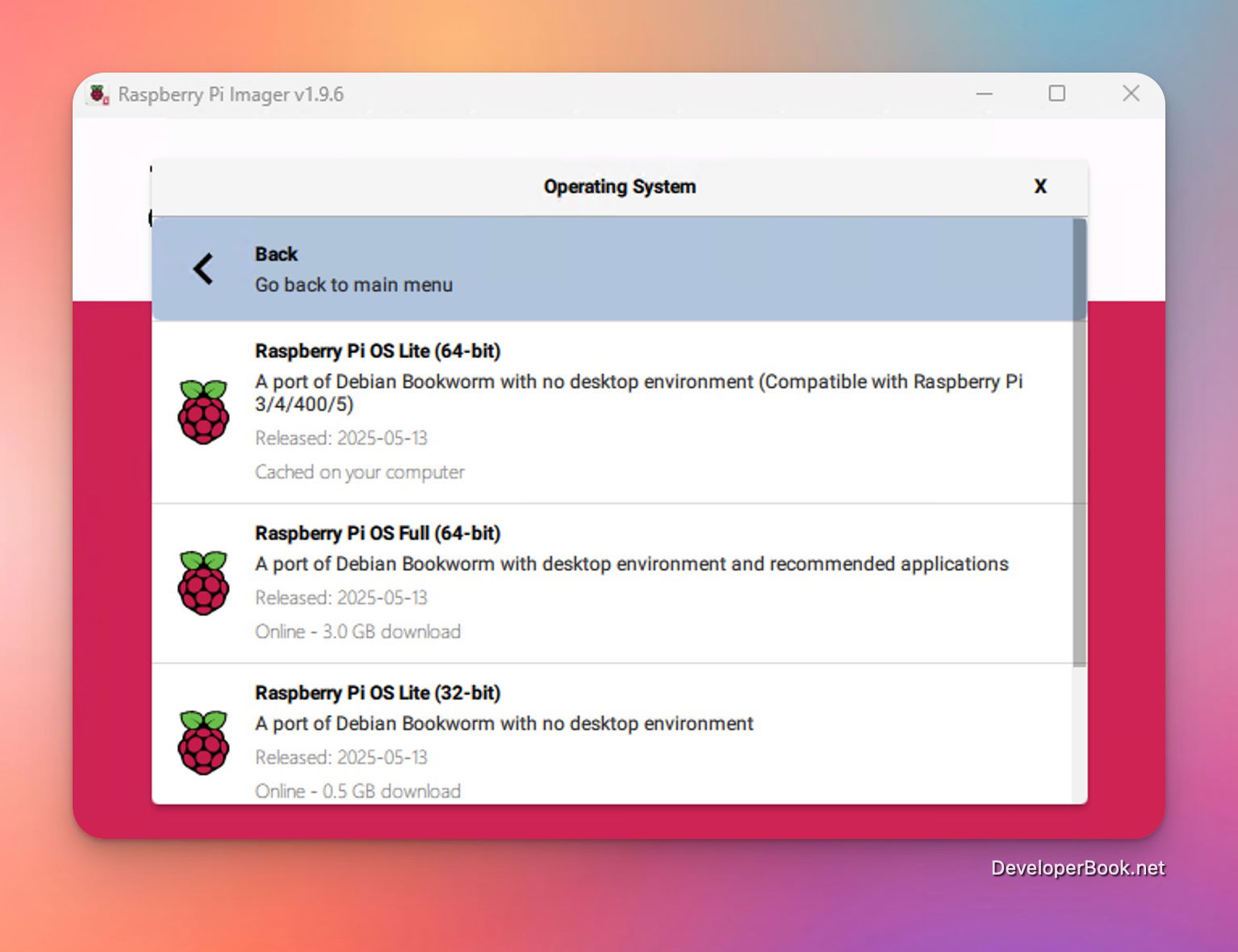Select Raspberry Pi OS Full (64-bit) title
The height and width of the screenshot is (952, 1238).
click(378, 533)
